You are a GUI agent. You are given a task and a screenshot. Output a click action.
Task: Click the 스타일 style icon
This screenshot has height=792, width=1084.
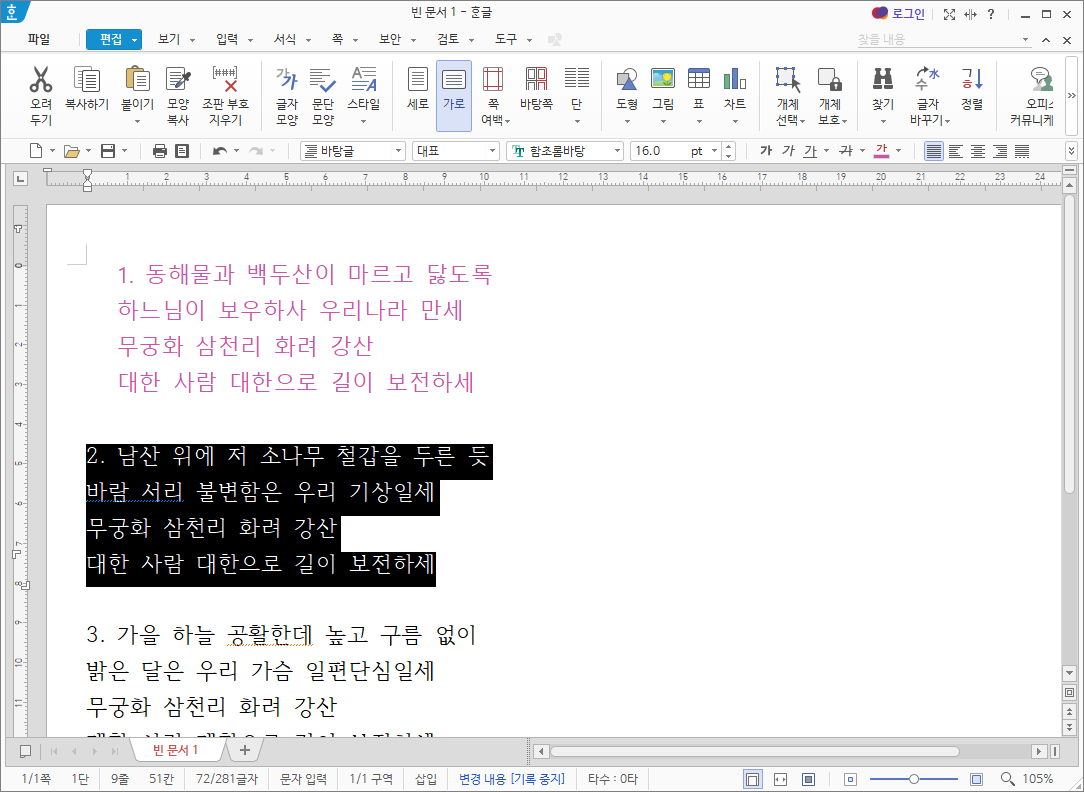(x=364, y=79)
